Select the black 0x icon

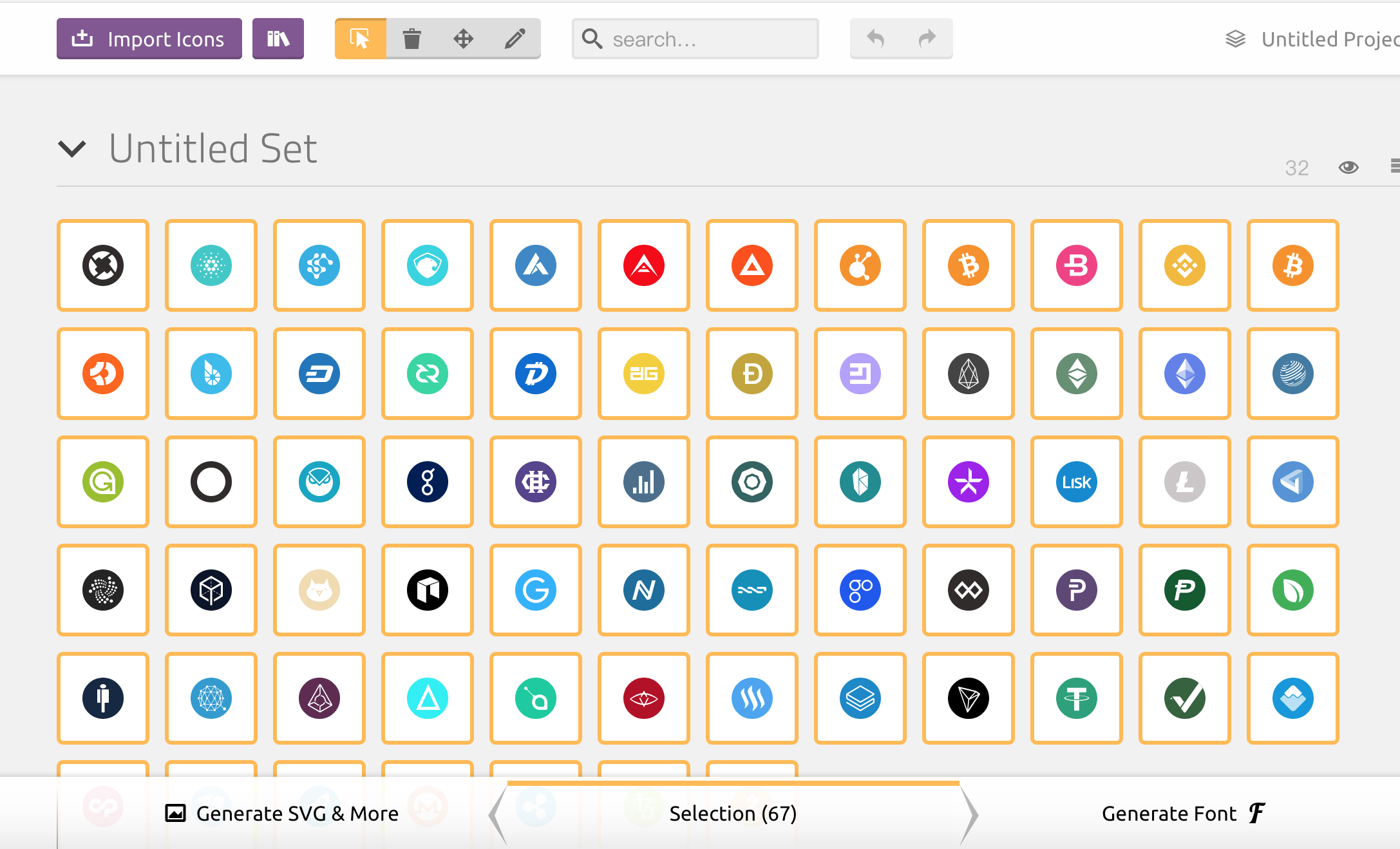click(103, 265)
